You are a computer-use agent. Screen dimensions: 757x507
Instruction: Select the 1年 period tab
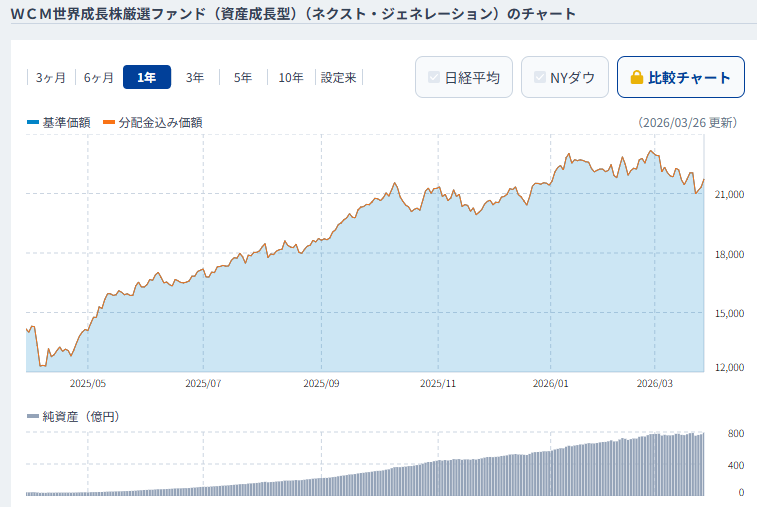click(x=147, y=77)
